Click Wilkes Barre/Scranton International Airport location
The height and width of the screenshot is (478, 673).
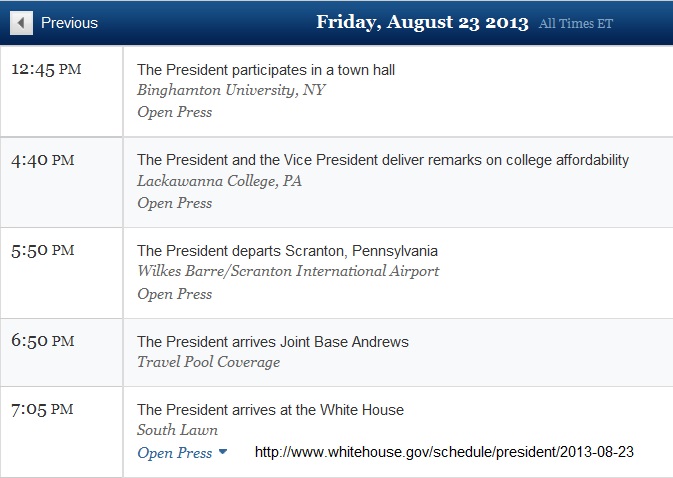(288, 272)
